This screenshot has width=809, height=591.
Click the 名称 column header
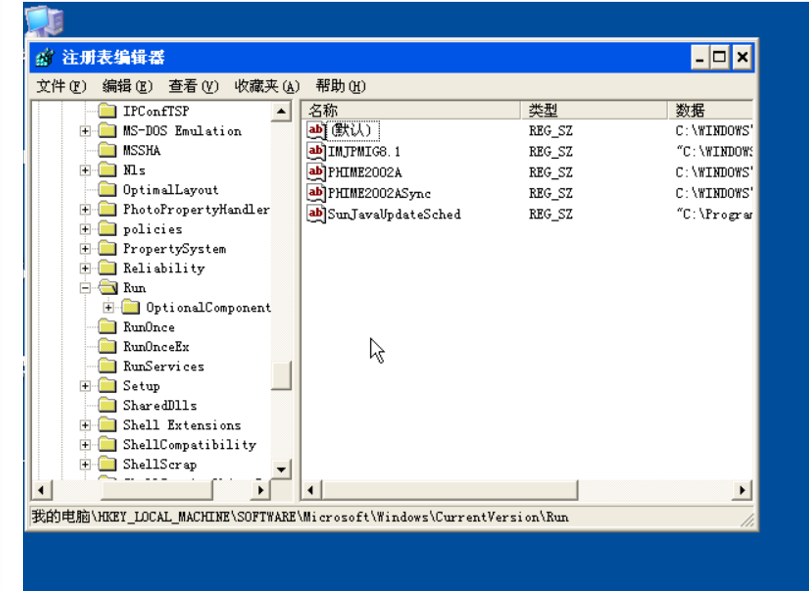pyautogui.click(x=411, y=110)
